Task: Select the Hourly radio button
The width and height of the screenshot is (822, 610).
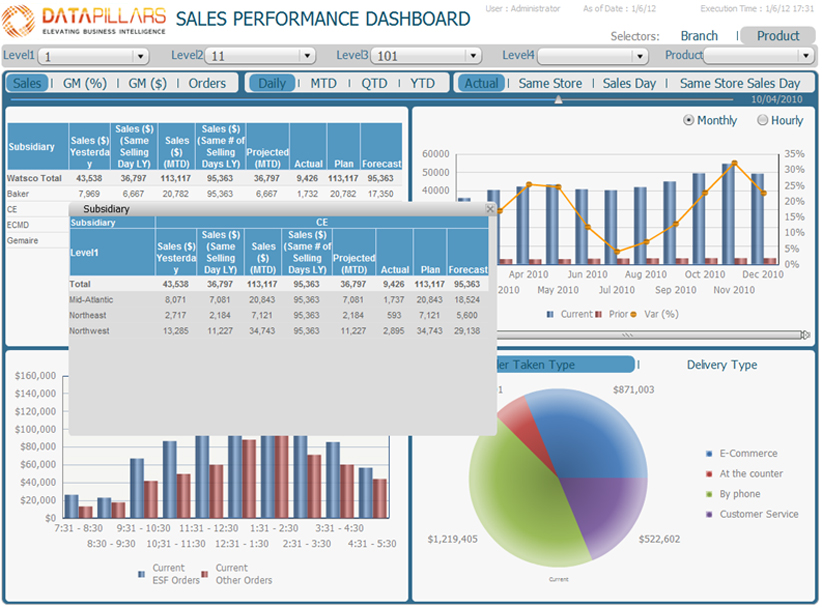Action: point(763,120)
